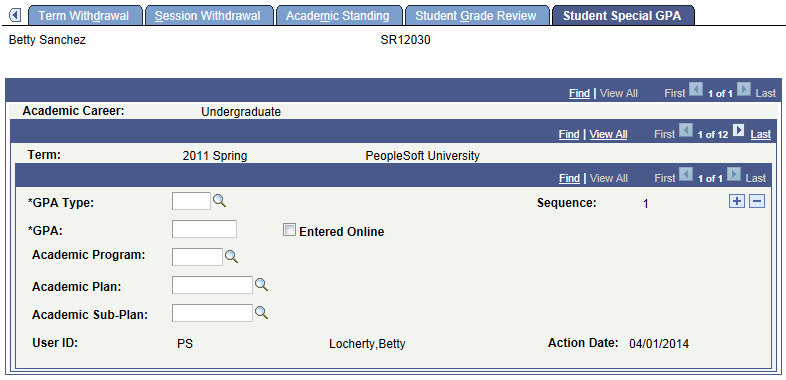Select the User ID value PS
786x380 pixels.
click(x=185, y=344)
